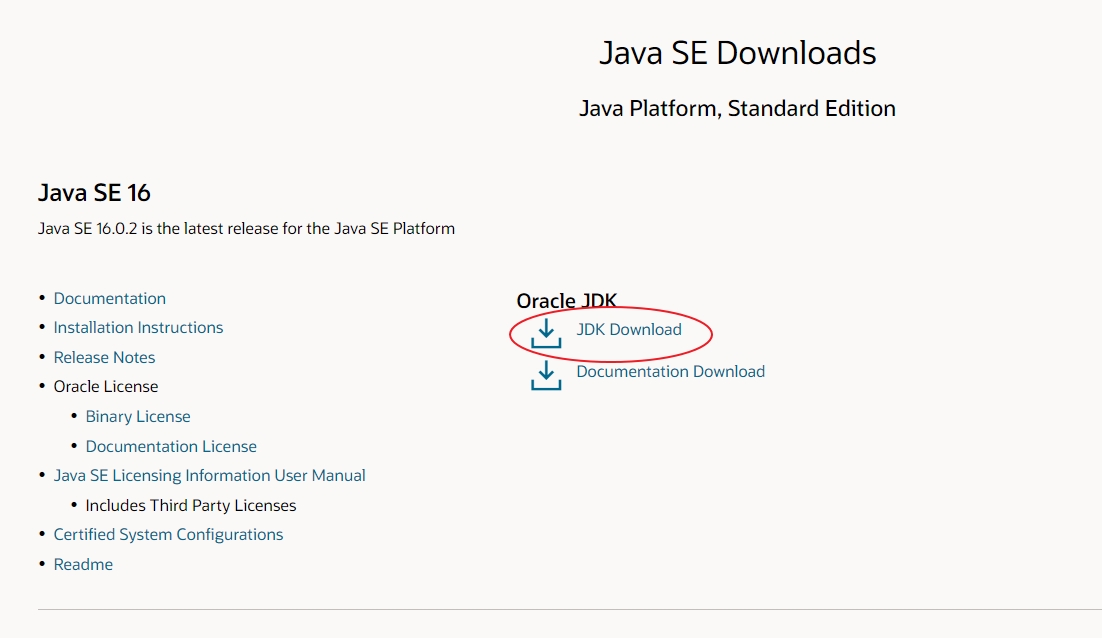Click the download arrow icon beside Documentation Download
Viewport: 1102px width, 638px height.
click(x=546, y=375)
